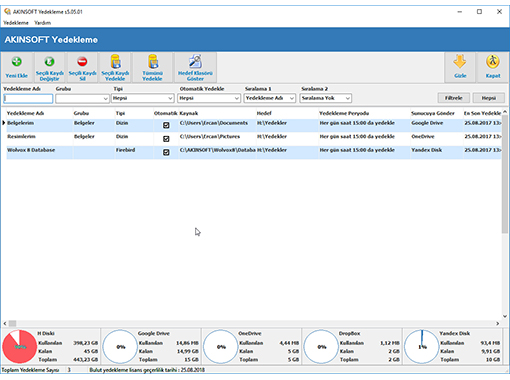This screenshot has width=510, height=380.
Task: Click the Tipi column header in table
Action: [120, 113]
